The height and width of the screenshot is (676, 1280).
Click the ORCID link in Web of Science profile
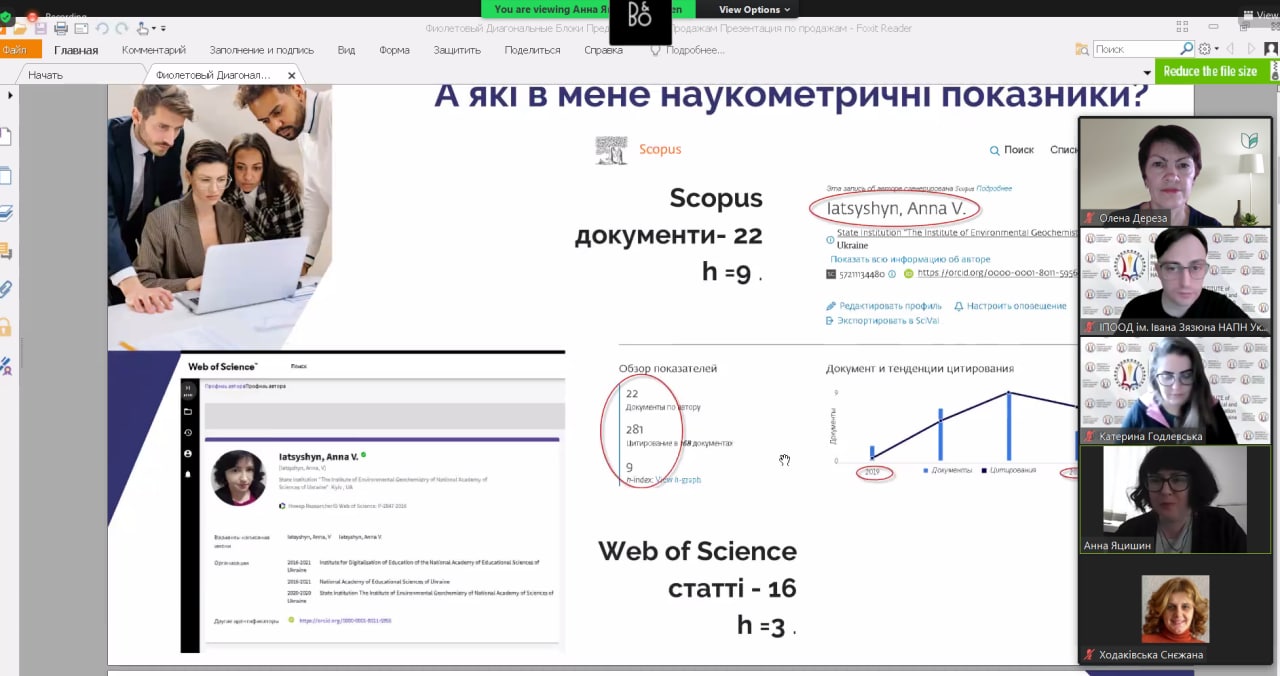344,621
